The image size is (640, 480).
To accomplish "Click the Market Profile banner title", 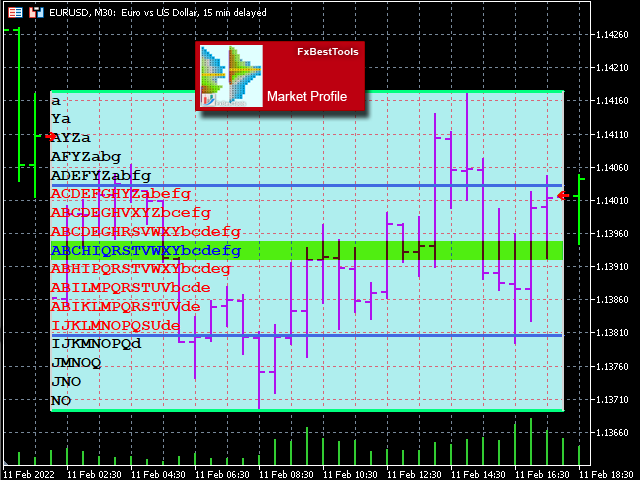I will click(x=307, y=96).
